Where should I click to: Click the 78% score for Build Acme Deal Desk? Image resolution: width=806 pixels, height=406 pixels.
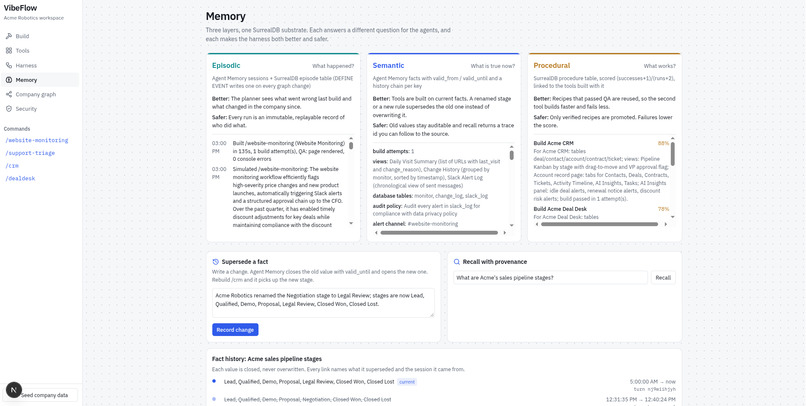(663, 209)
